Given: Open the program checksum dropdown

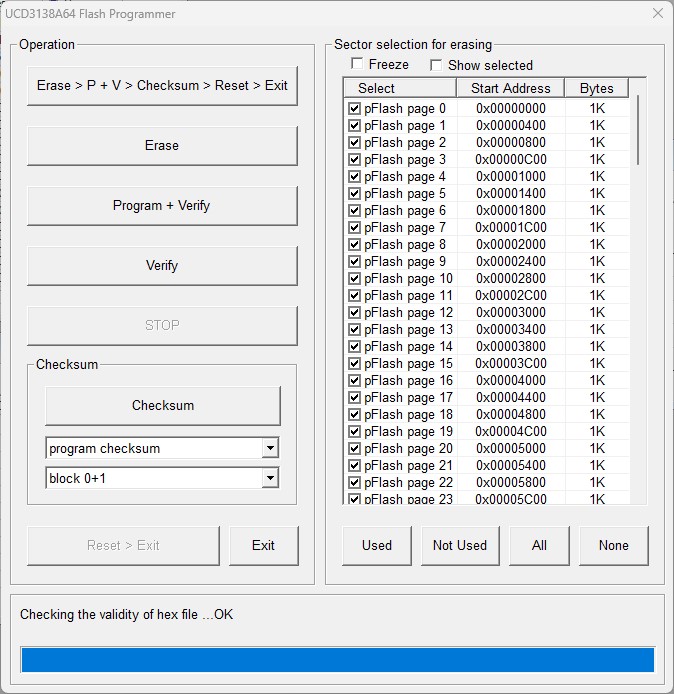Looking at the screenshot, I should point(270,448).
